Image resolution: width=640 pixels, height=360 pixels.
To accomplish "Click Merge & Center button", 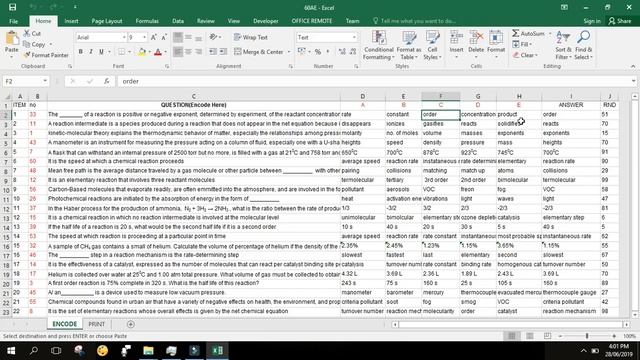I will 259,52.
